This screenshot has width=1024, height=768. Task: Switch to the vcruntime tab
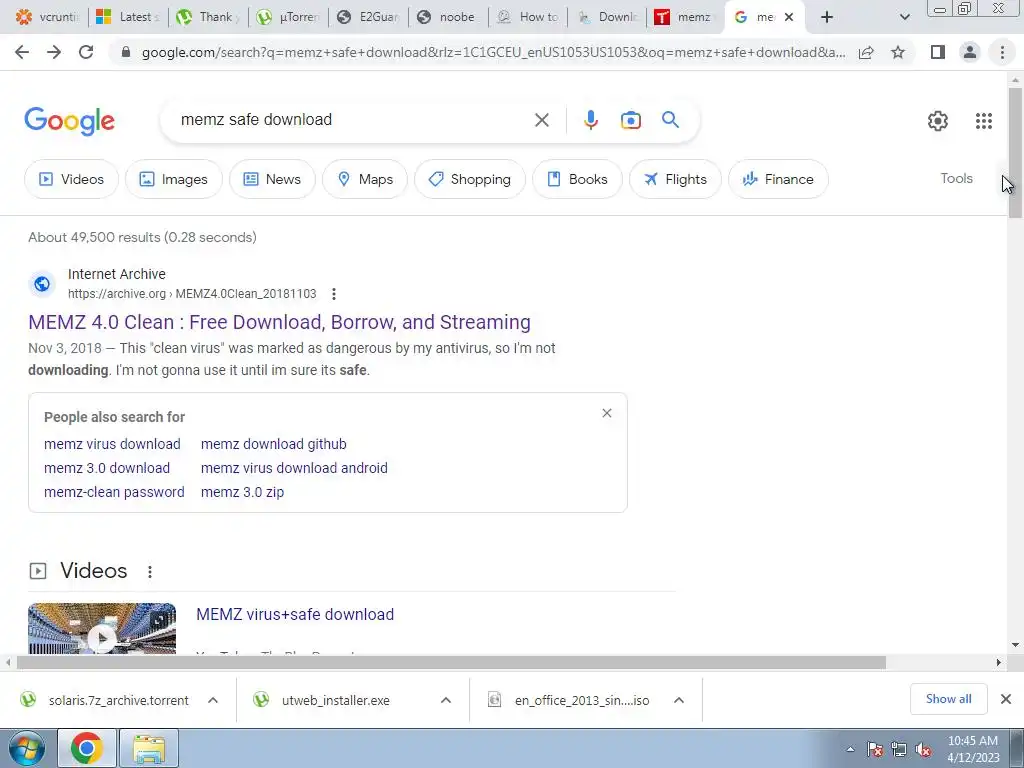pos(47,17)
